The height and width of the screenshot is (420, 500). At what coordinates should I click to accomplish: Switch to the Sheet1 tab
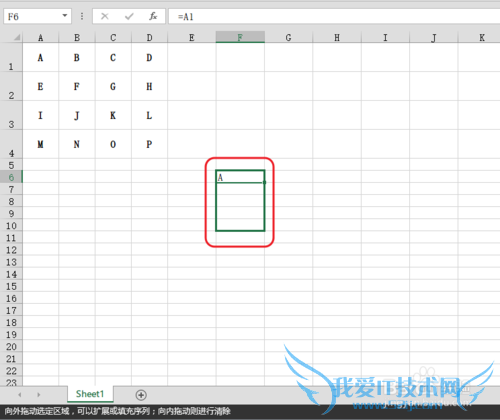[90, 394]
